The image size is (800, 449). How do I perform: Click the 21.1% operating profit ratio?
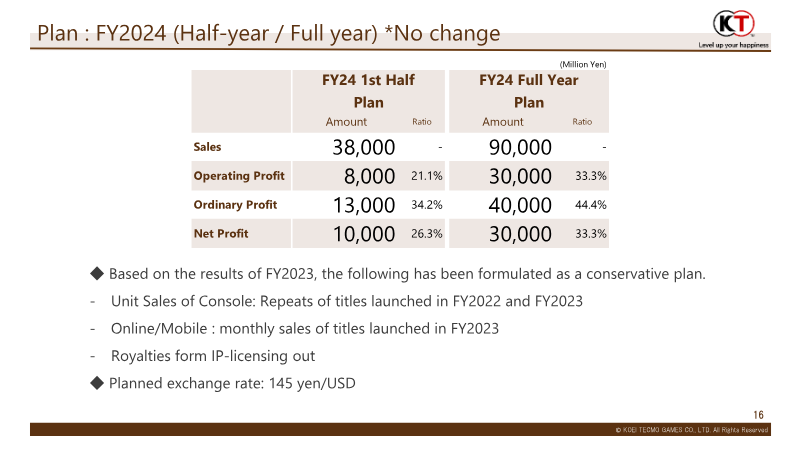pos(427,176)
